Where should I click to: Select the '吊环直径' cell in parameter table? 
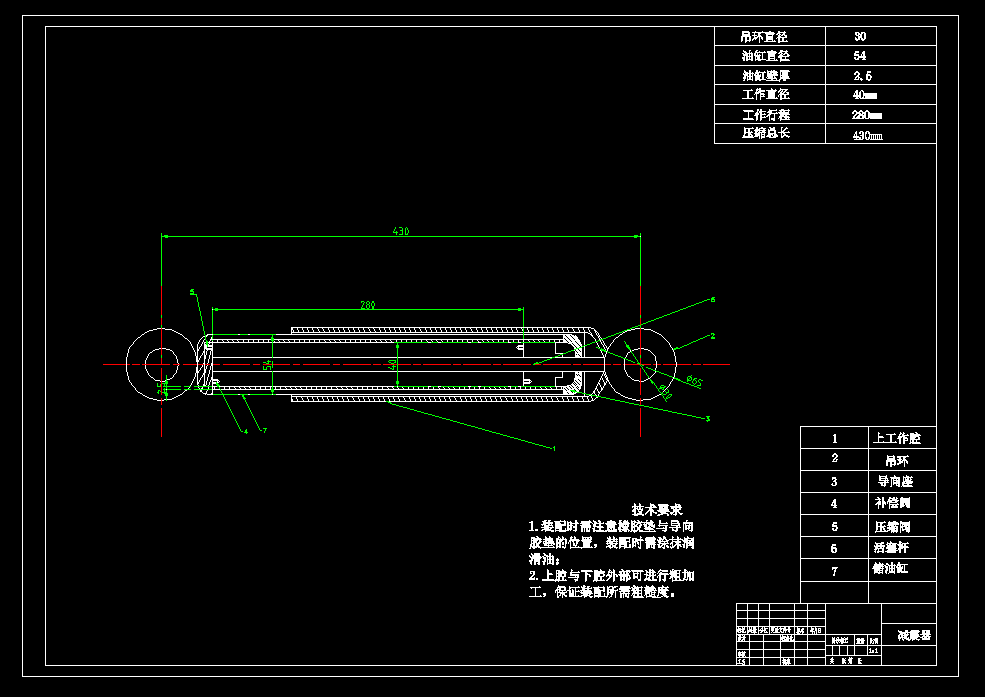(770, 36)
